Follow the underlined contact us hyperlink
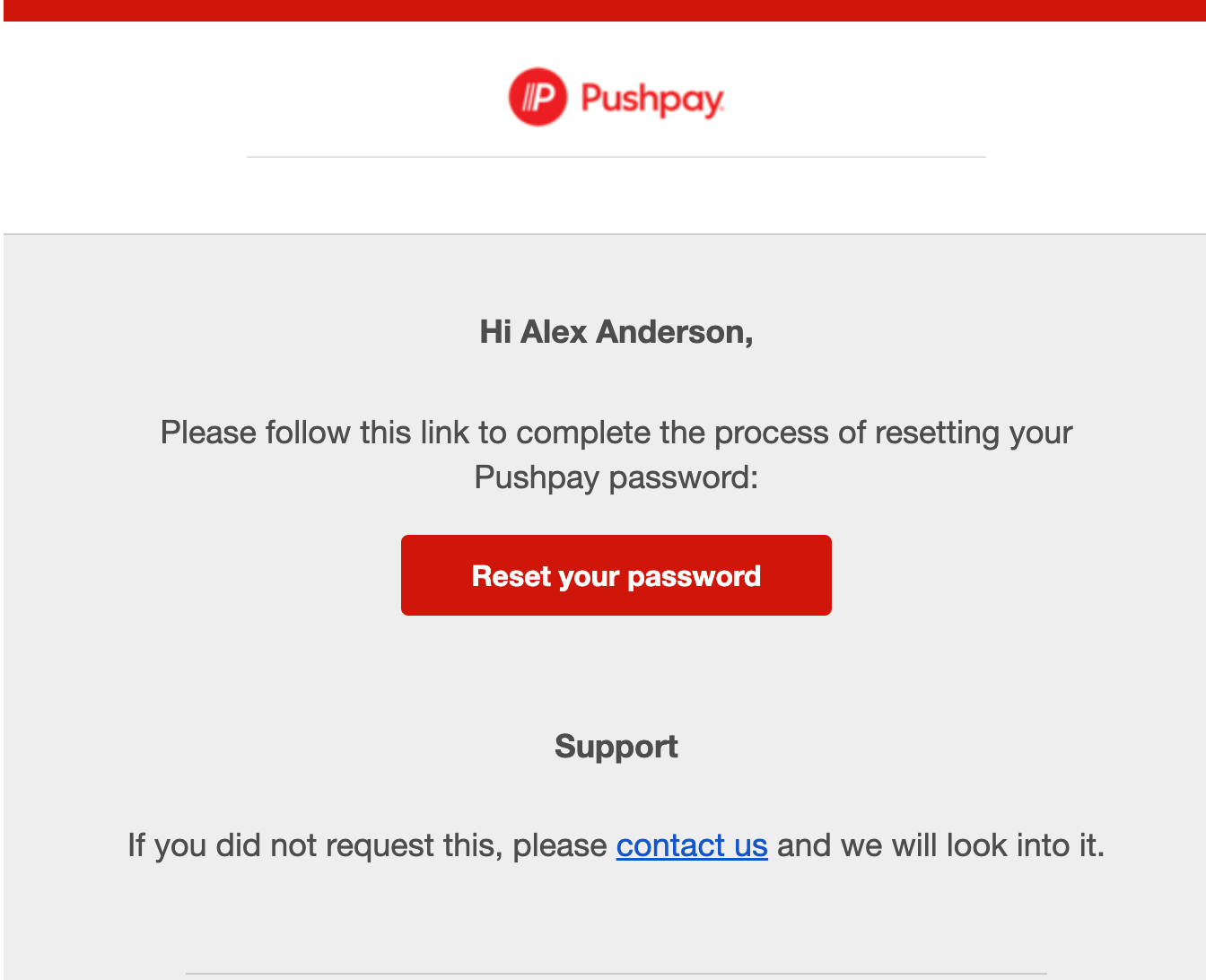Screen dimensions: 1206x980 click(691, 844)
